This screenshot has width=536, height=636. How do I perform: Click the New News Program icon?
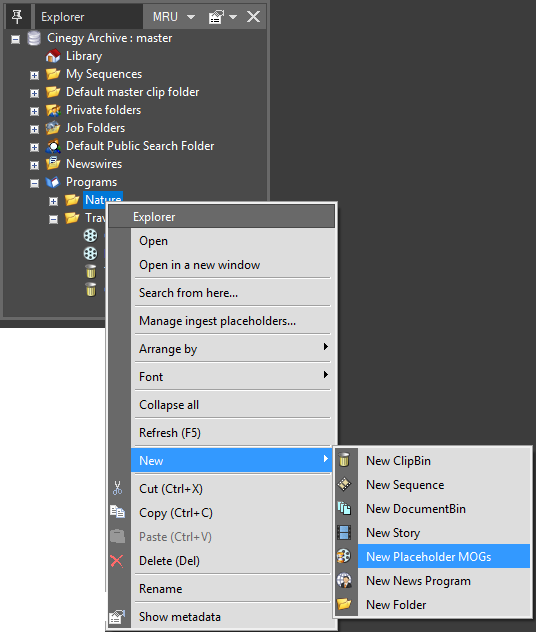[x=344, y=580]
